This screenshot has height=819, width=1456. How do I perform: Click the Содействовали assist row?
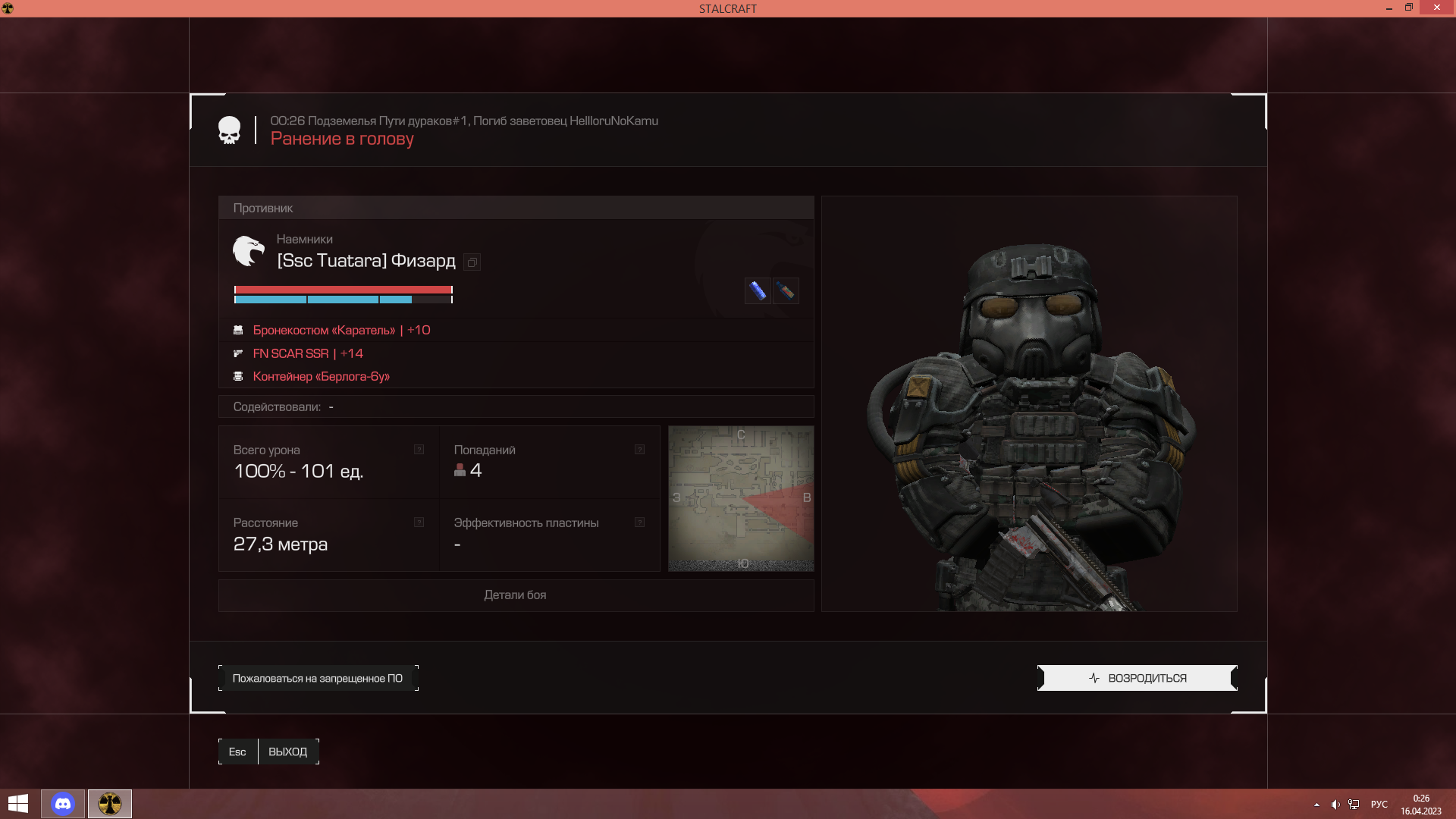coord(516,407)
